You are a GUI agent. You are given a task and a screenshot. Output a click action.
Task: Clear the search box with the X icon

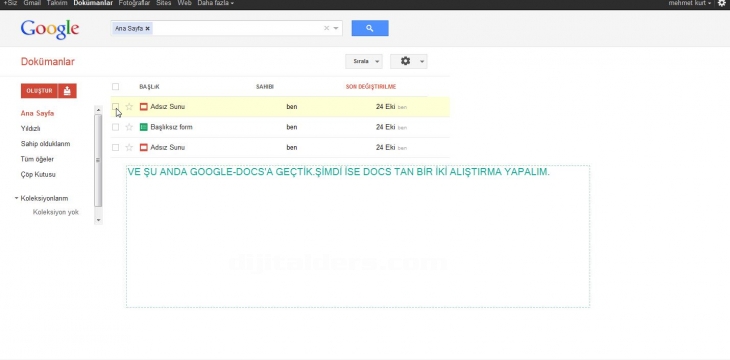(326, 28)
